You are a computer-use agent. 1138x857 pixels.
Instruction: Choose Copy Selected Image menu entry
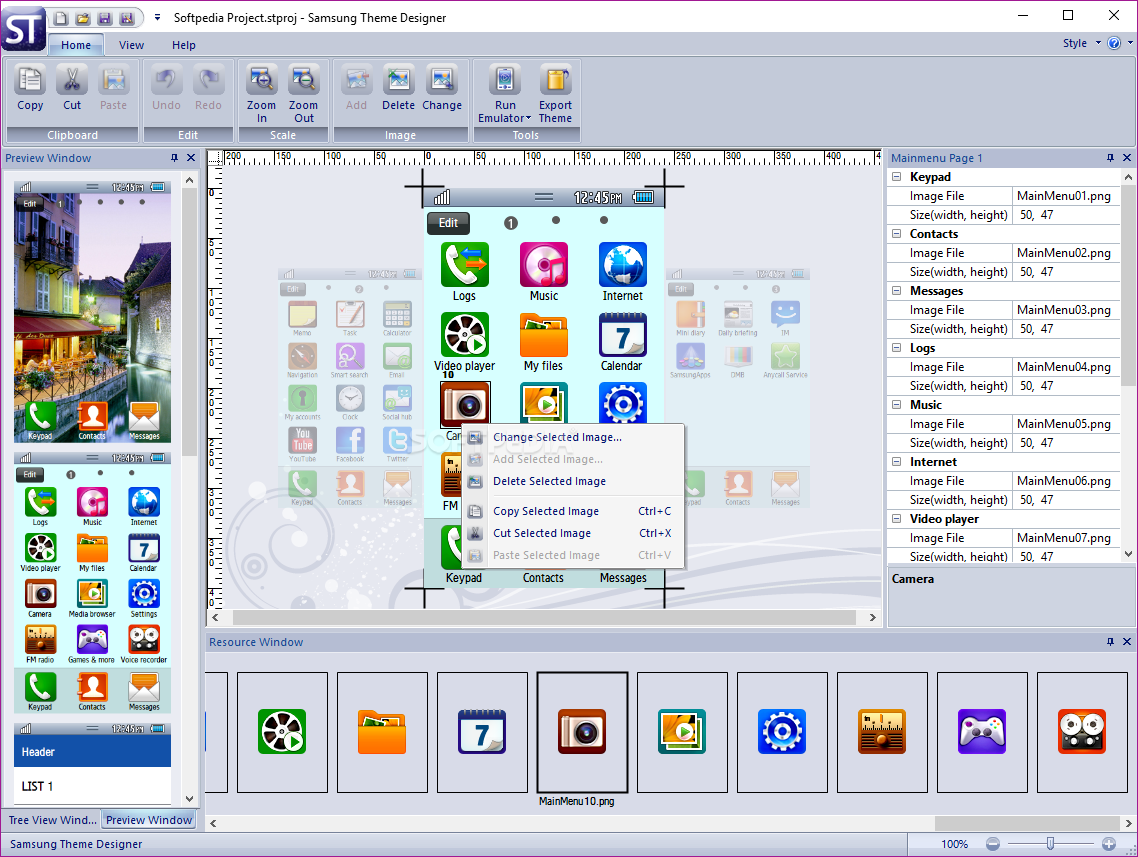pos(573,511)
